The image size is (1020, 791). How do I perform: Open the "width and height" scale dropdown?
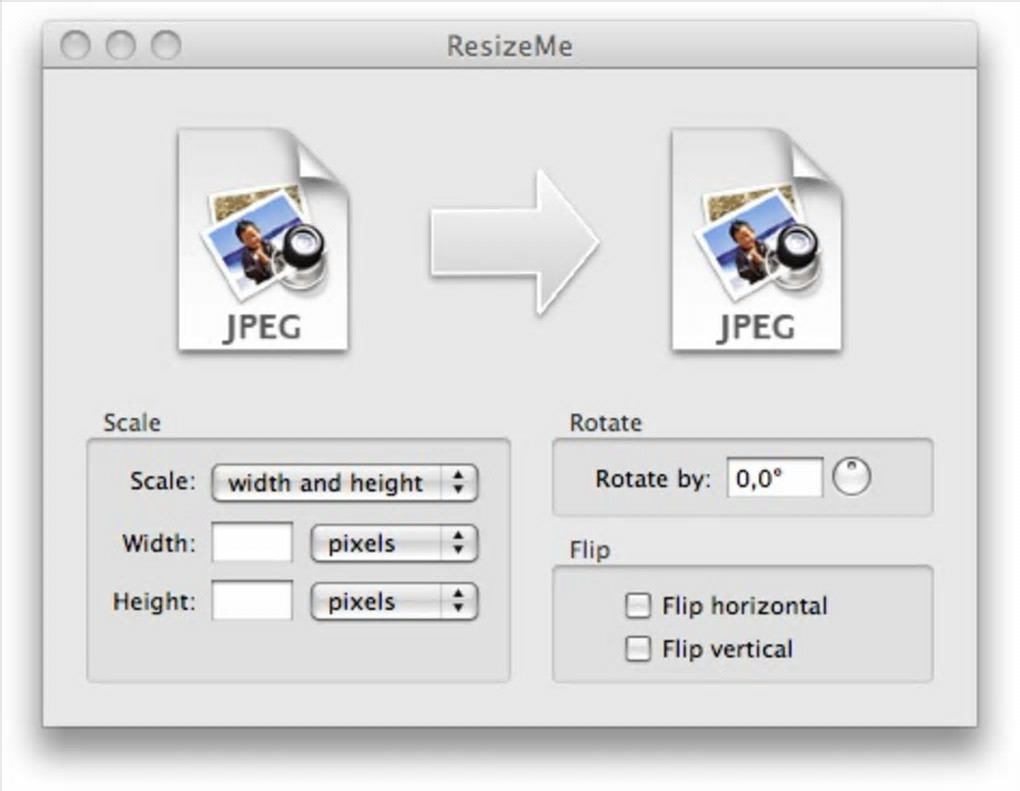tap(345, 483)
